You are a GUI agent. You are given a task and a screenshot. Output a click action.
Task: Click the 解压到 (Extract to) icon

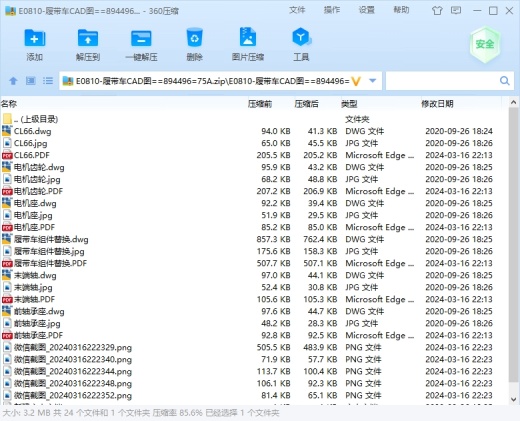point(88,38)
